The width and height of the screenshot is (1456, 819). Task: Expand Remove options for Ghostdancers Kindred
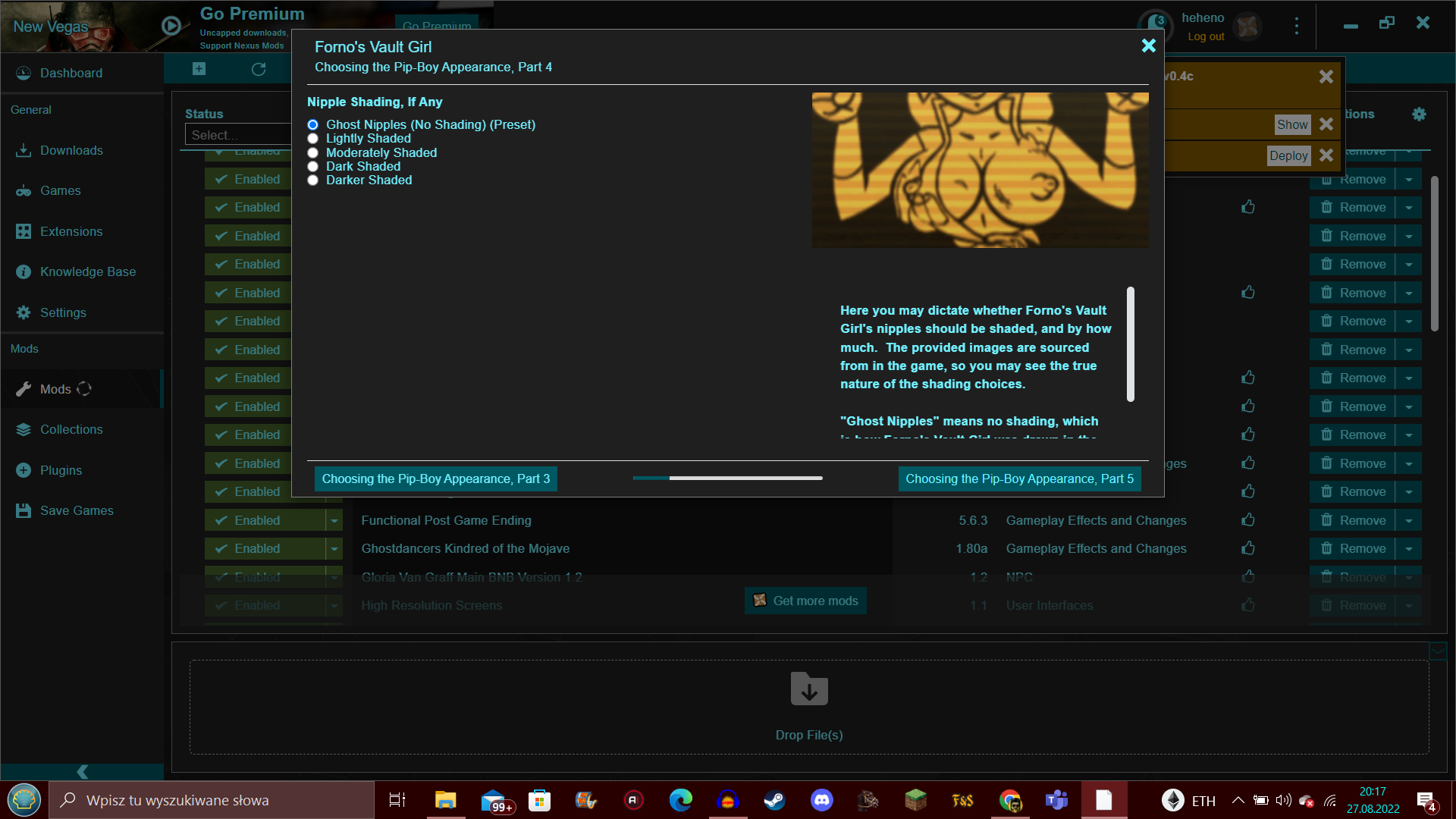pos(1409,548)
